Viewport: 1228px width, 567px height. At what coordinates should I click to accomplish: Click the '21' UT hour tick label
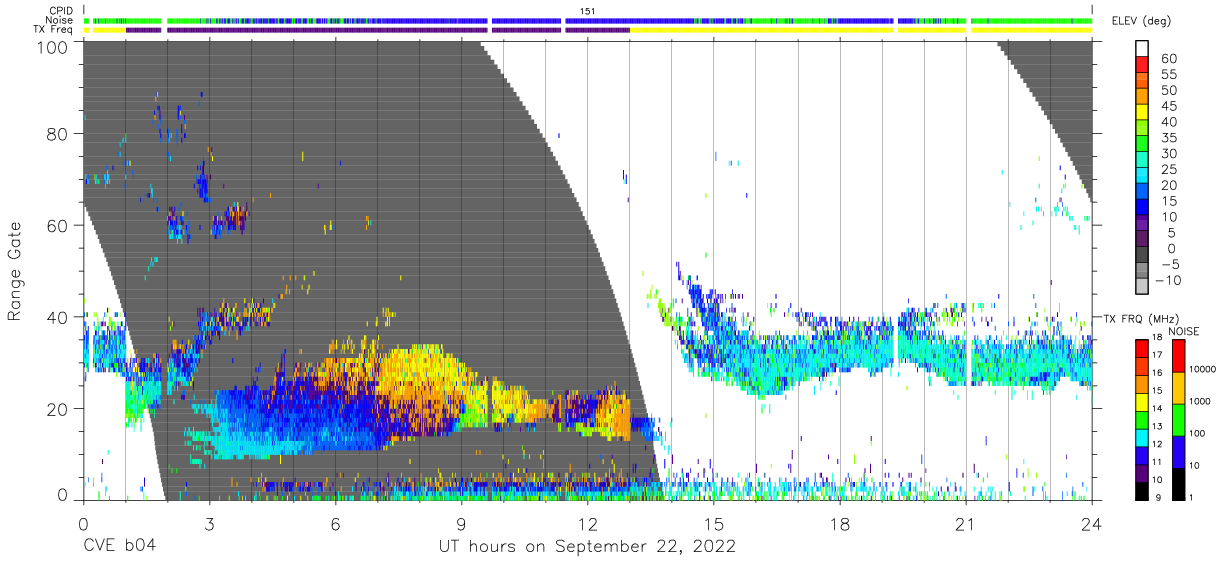(x=965, y=524)
